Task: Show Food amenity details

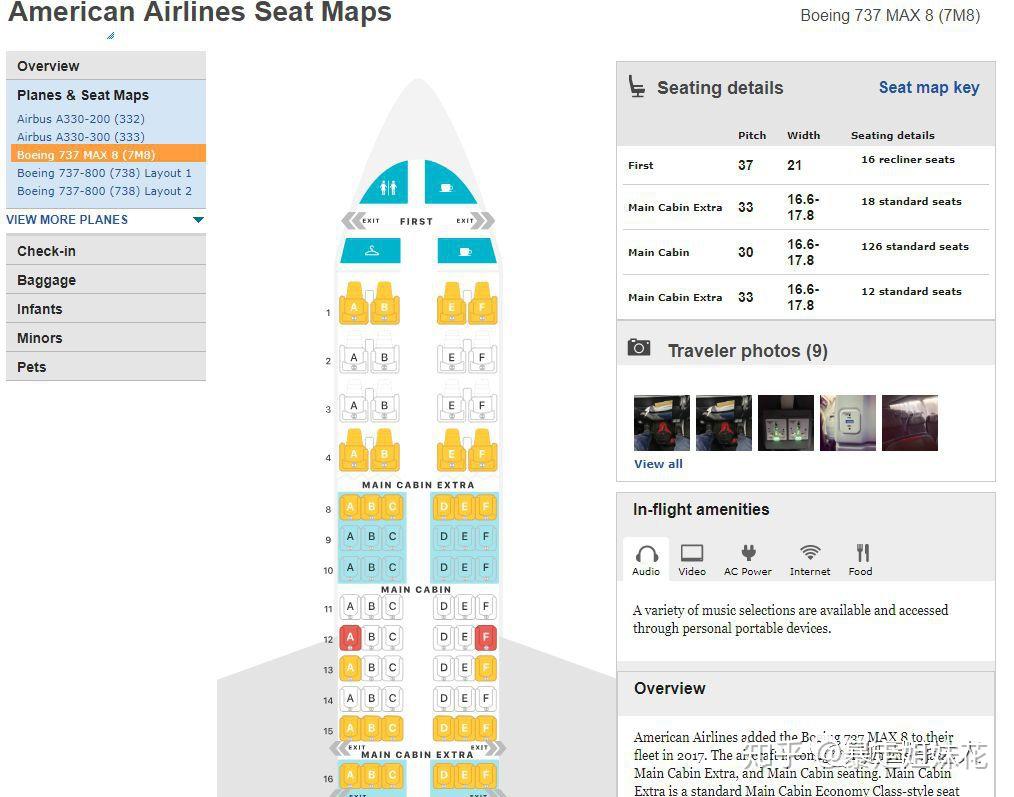Action: coord(861,560)
